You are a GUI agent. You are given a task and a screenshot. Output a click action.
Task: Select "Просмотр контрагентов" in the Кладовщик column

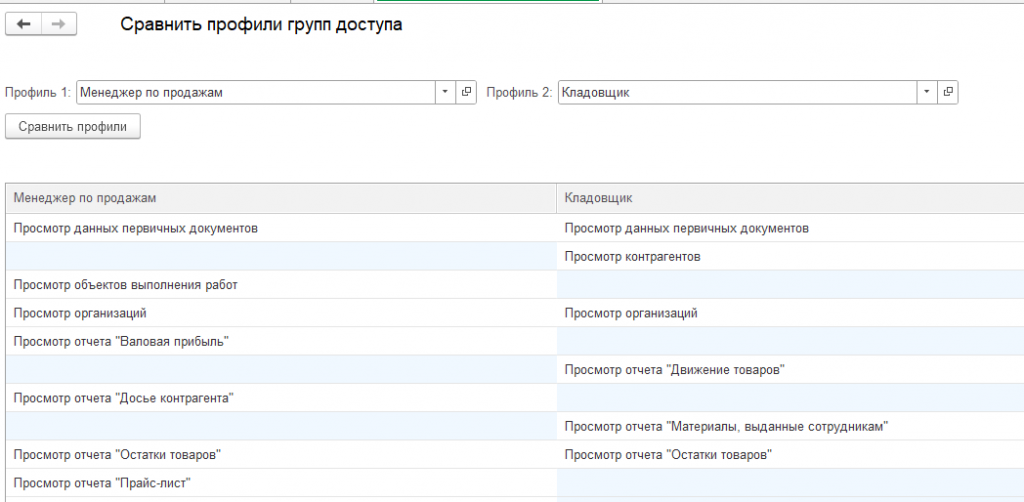pyautogui.click(x=632, y=257)
